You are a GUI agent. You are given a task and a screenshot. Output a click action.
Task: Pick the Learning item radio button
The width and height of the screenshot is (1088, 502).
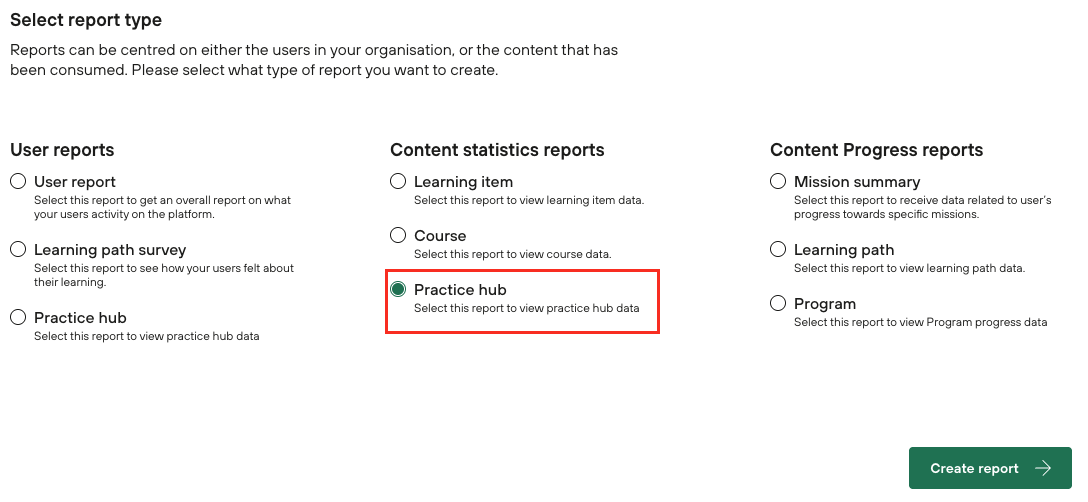click(398, 182)
